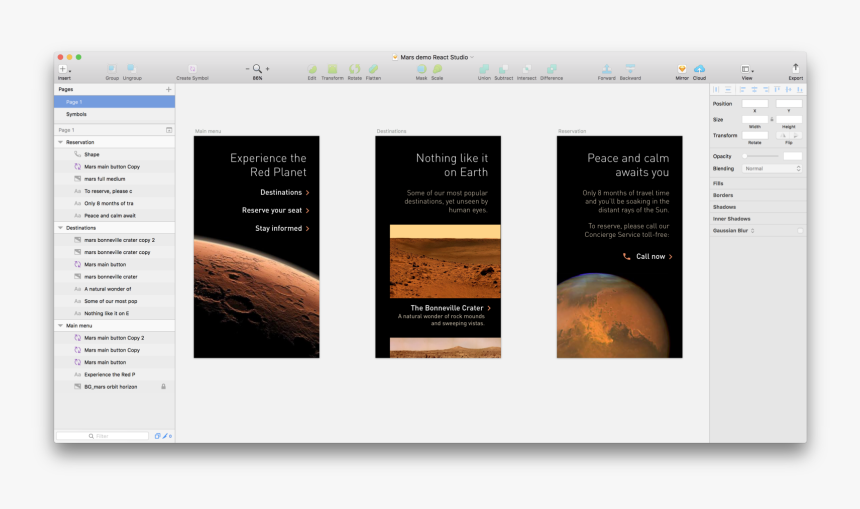Select the Shape layer

tap(115, 155)
